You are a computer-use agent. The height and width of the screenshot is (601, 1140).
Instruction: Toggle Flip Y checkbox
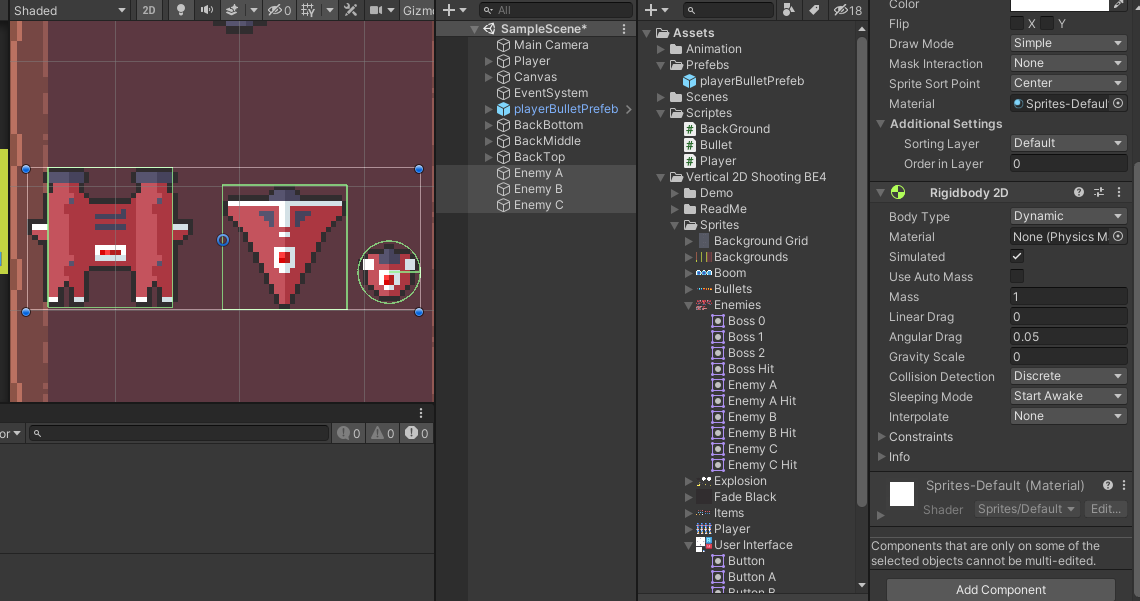tap(1047, 23)
